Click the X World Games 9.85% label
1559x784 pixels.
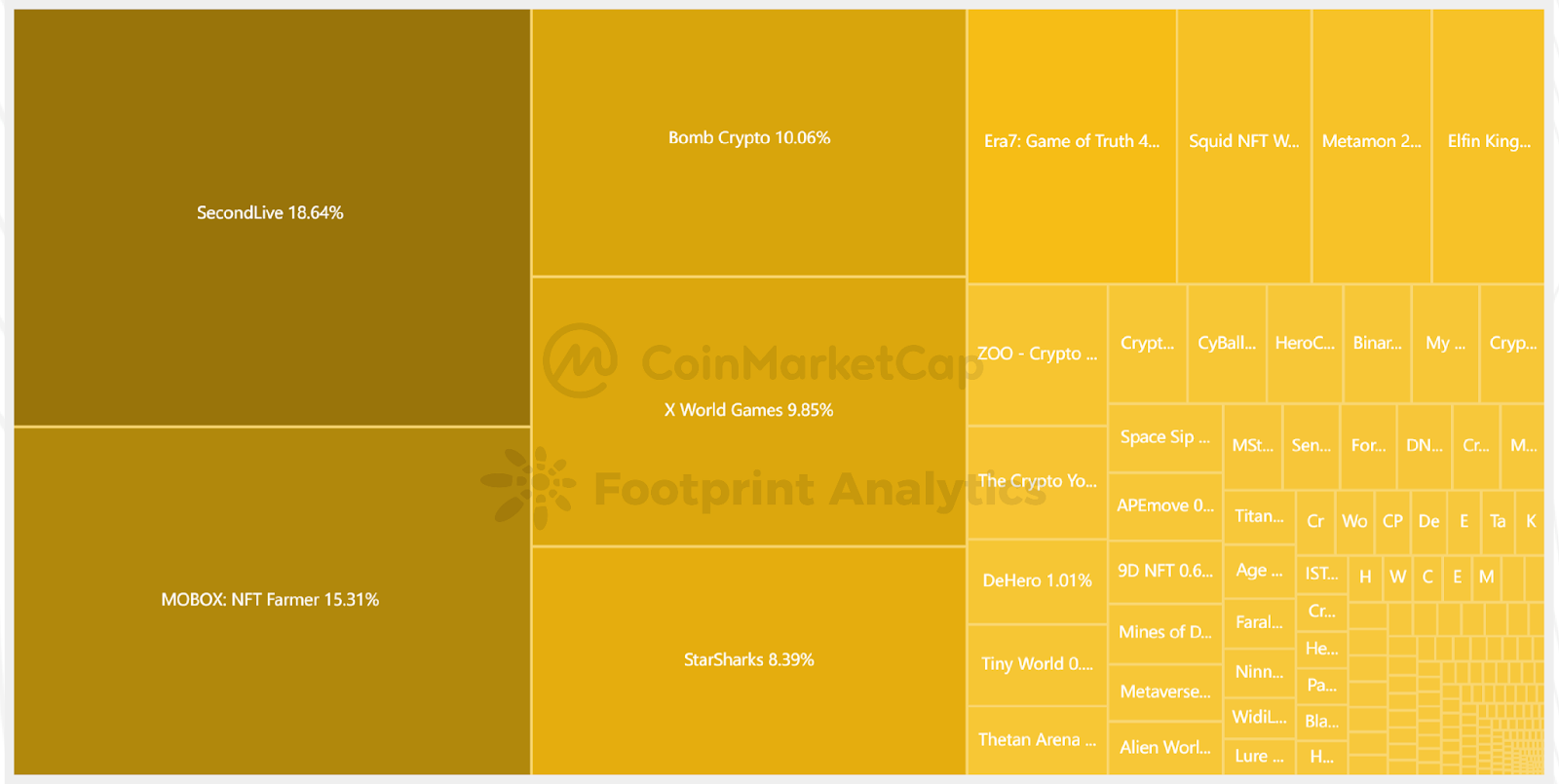pos(748,410)
